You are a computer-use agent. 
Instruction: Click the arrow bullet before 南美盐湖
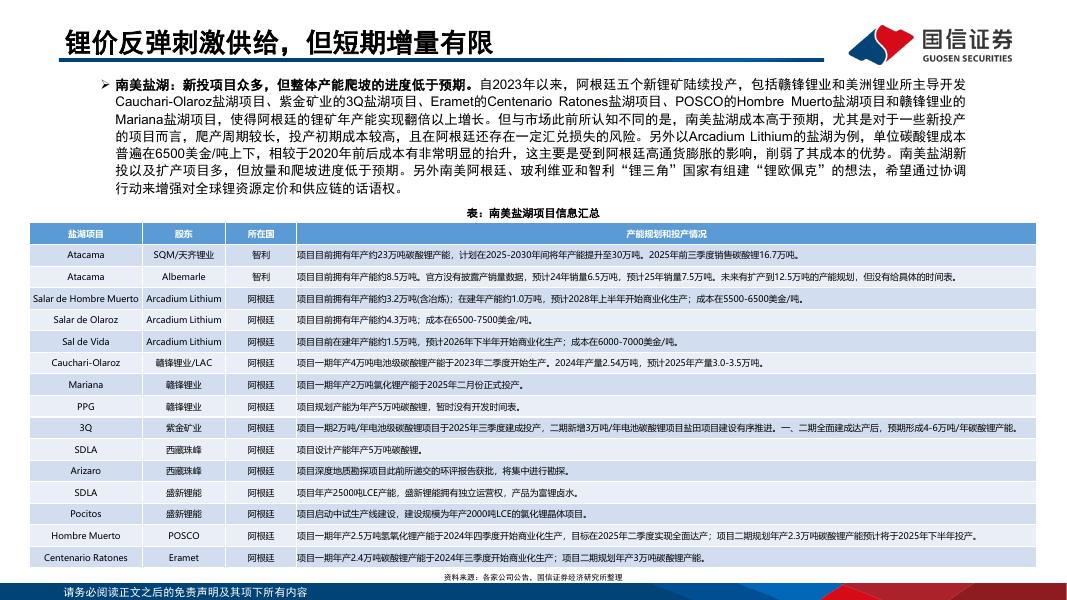[x=105, y=85]
